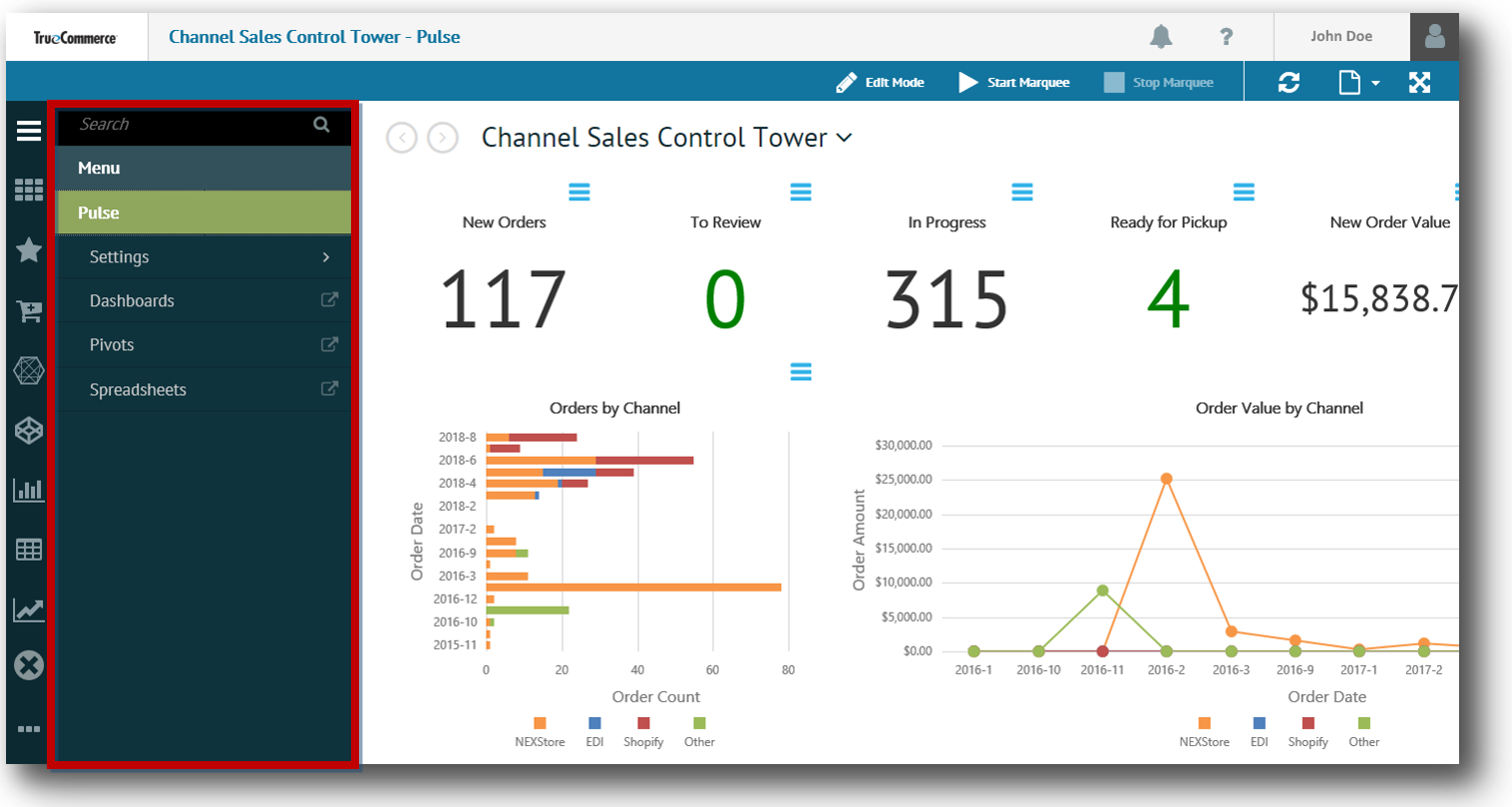Click the shopping cart sidebar icon

coord(29,311)
